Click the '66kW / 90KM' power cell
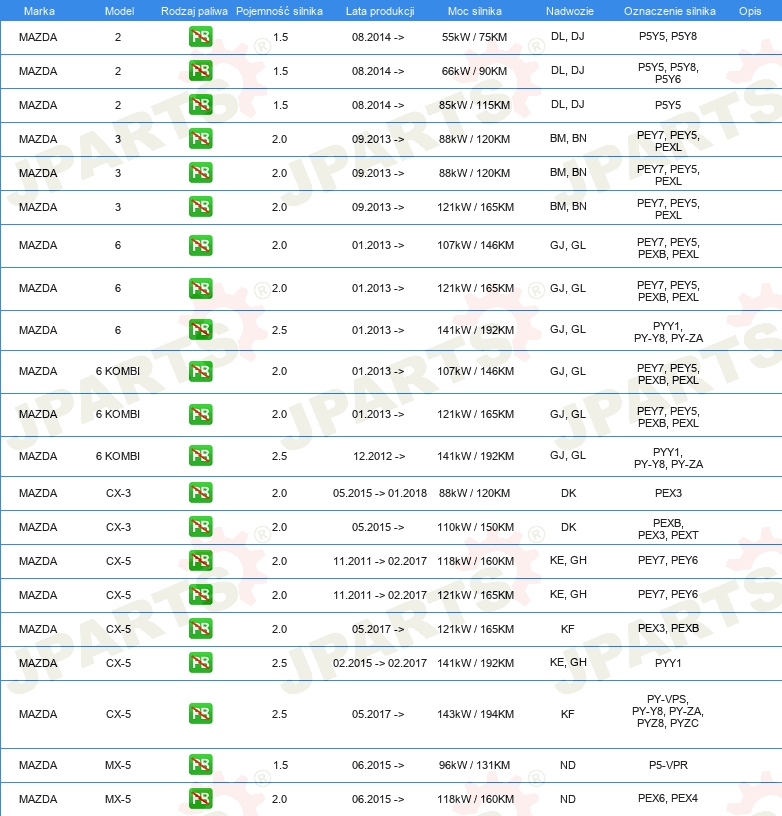The image size is (782, 816). [x=475, y=71]
